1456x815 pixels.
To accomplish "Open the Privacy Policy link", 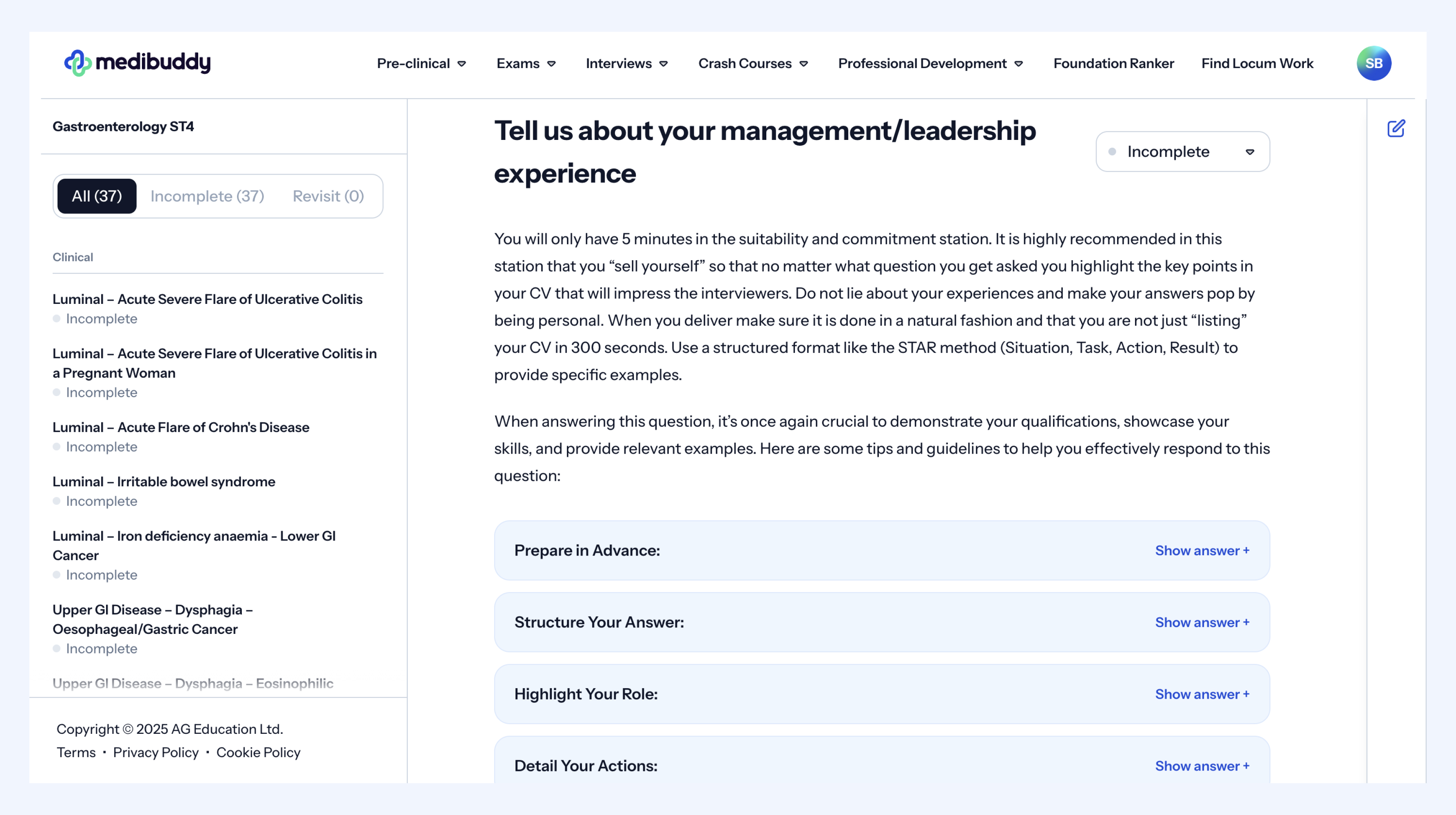I will click(x=155, y=752).
